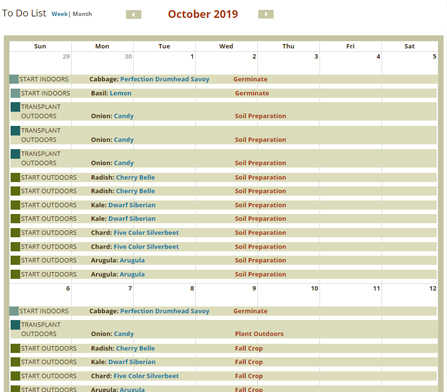Viewport: 447px width, 392px height.
Task: Open the Basil: Lemon plant link
Action: coord(121,93)
